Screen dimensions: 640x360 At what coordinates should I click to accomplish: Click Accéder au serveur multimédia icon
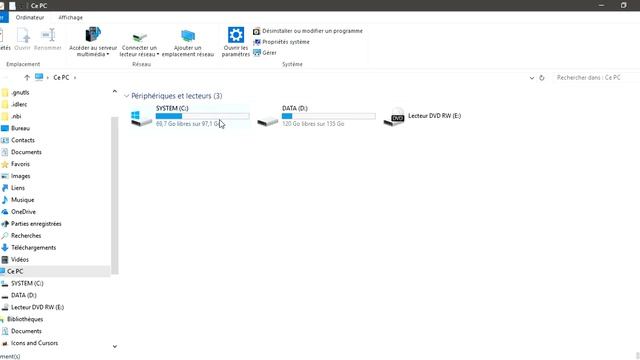(x=93, y=34)
